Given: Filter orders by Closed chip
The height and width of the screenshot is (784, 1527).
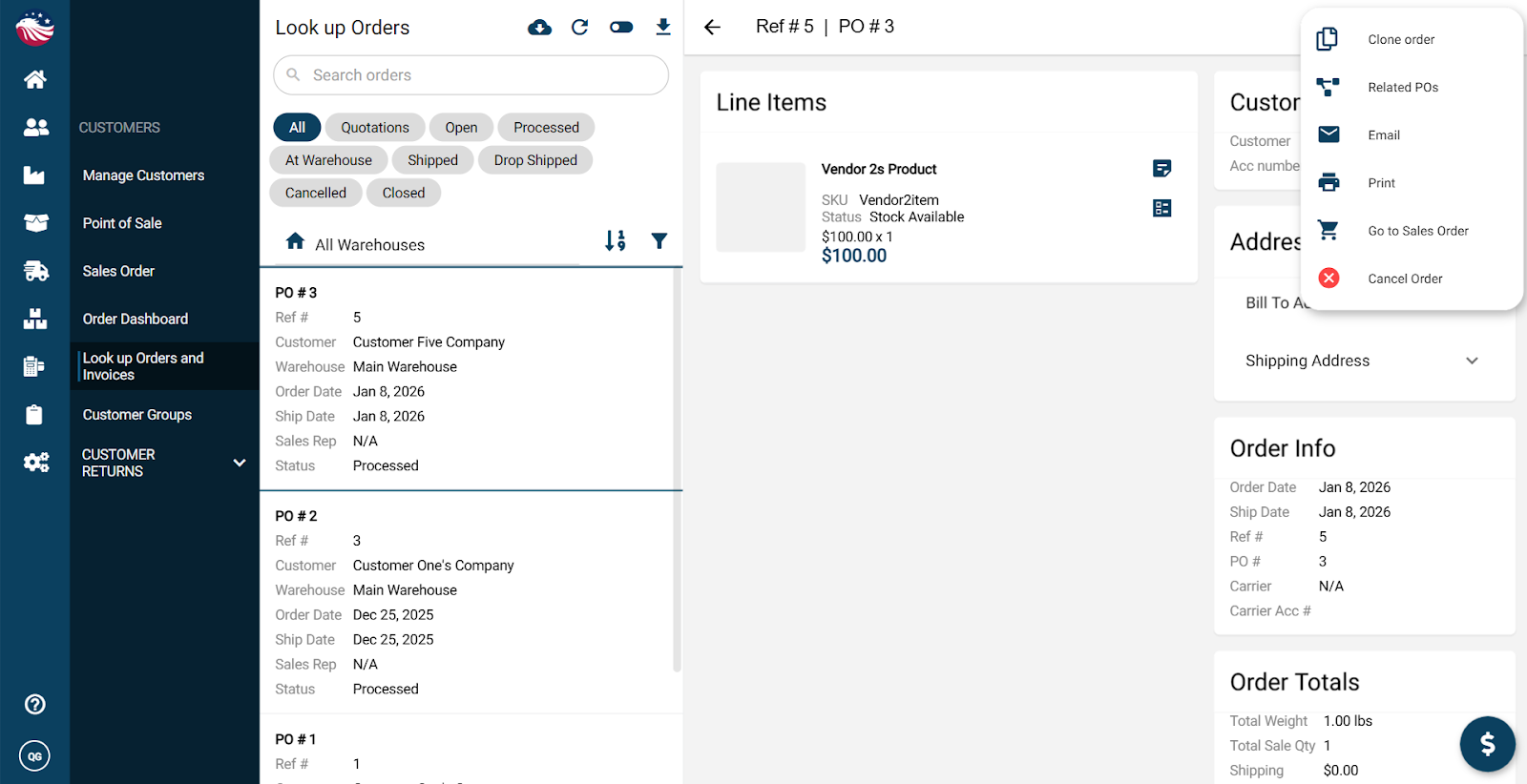Looking at the screenshot, I should (x=404, y=193).
